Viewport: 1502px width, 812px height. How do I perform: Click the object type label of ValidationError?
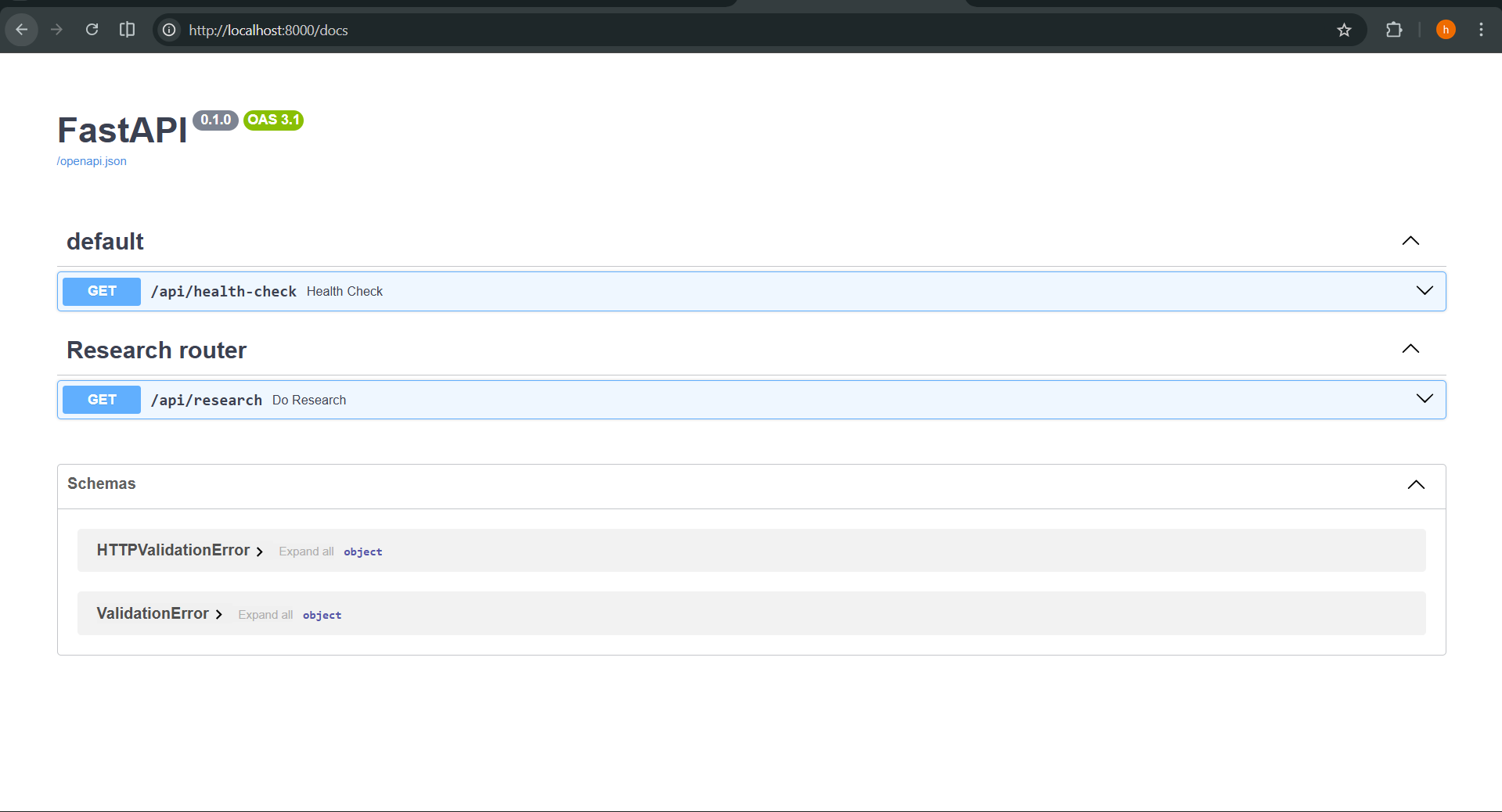322,615
